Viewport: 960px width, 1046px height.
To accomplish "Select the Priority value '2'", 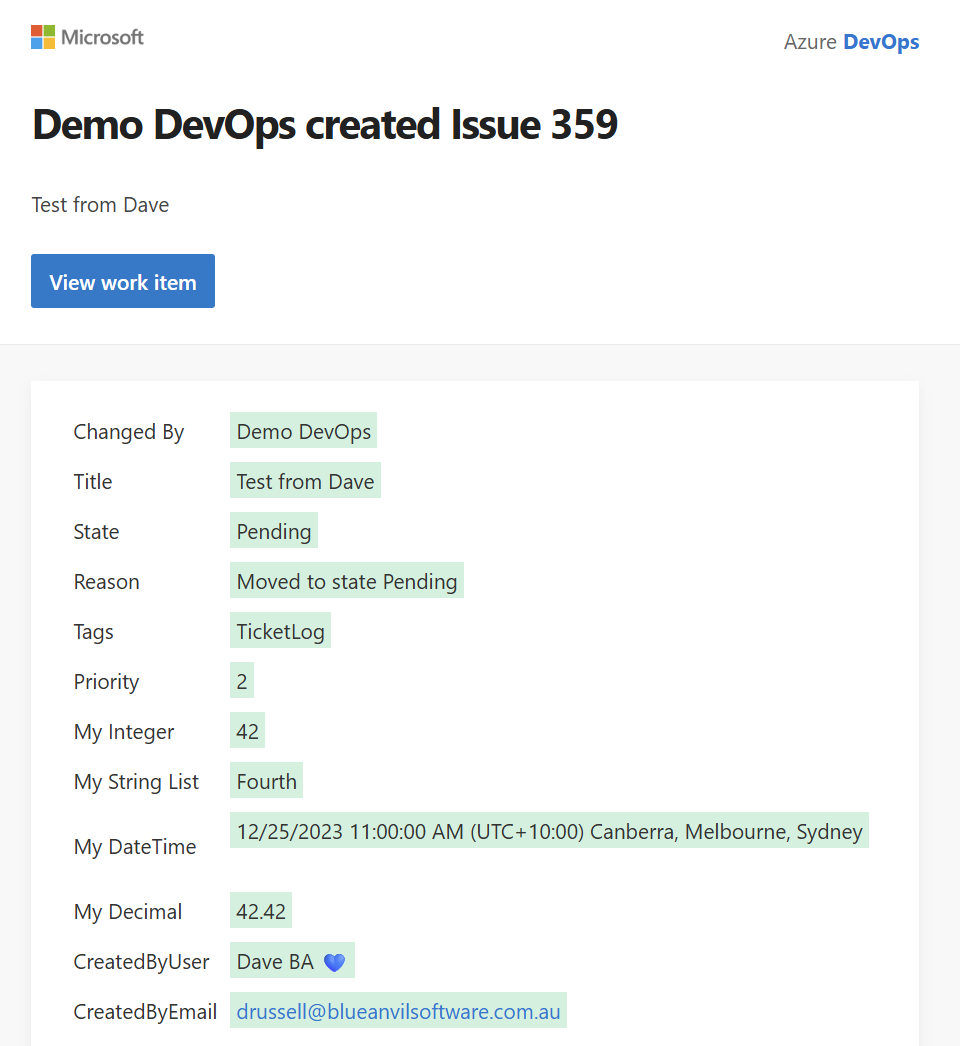I will pos(242,682).
